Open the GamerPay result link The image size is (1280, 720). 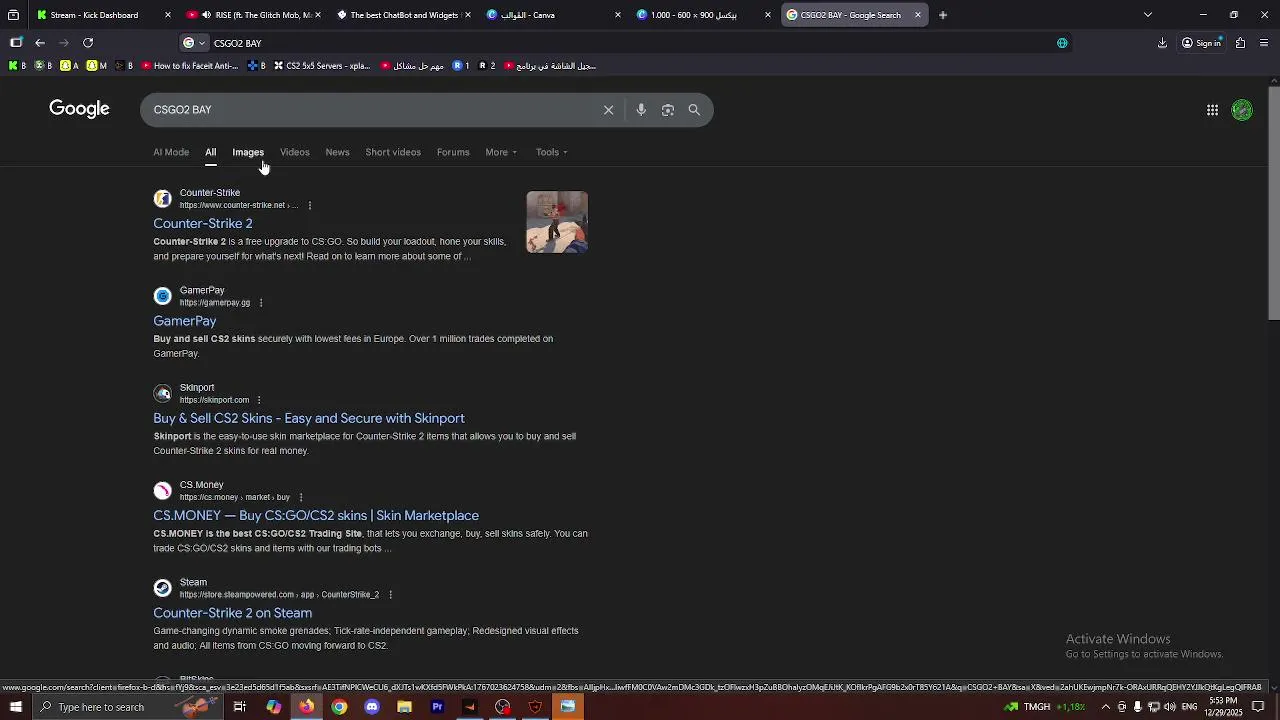pyautogui.click(x=185, y=321)
